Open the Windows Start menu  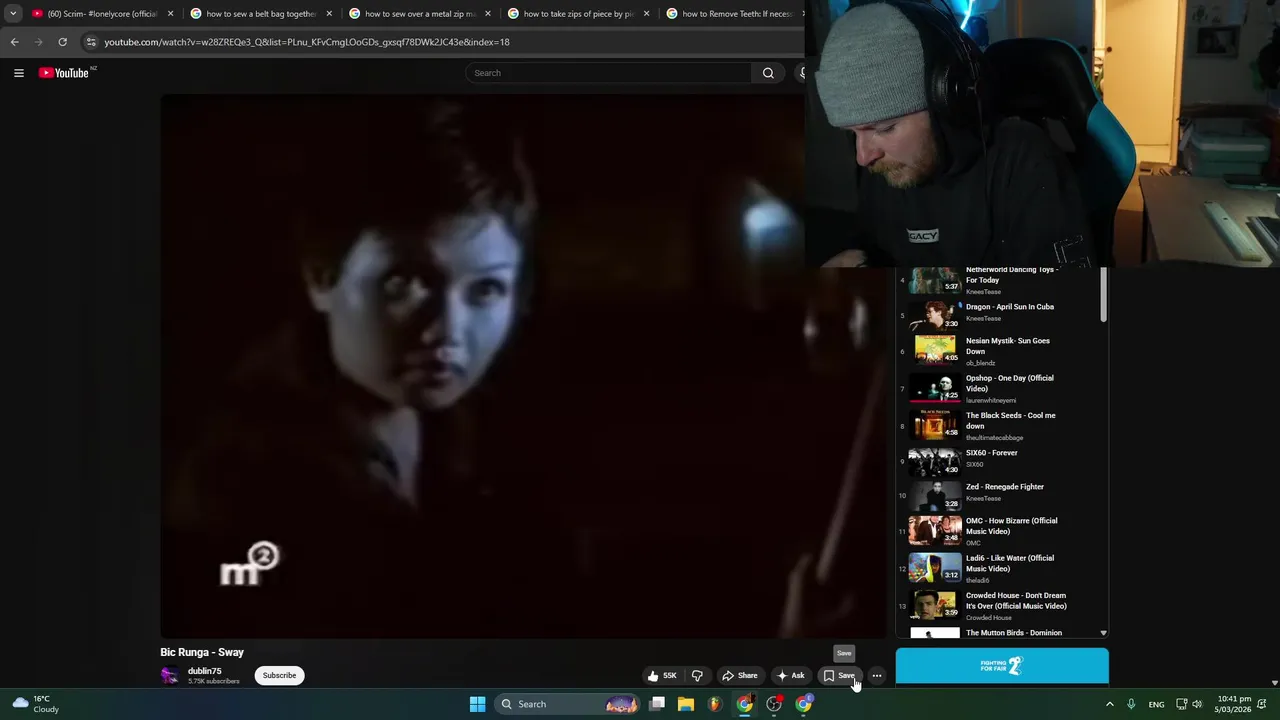(477, 704)
